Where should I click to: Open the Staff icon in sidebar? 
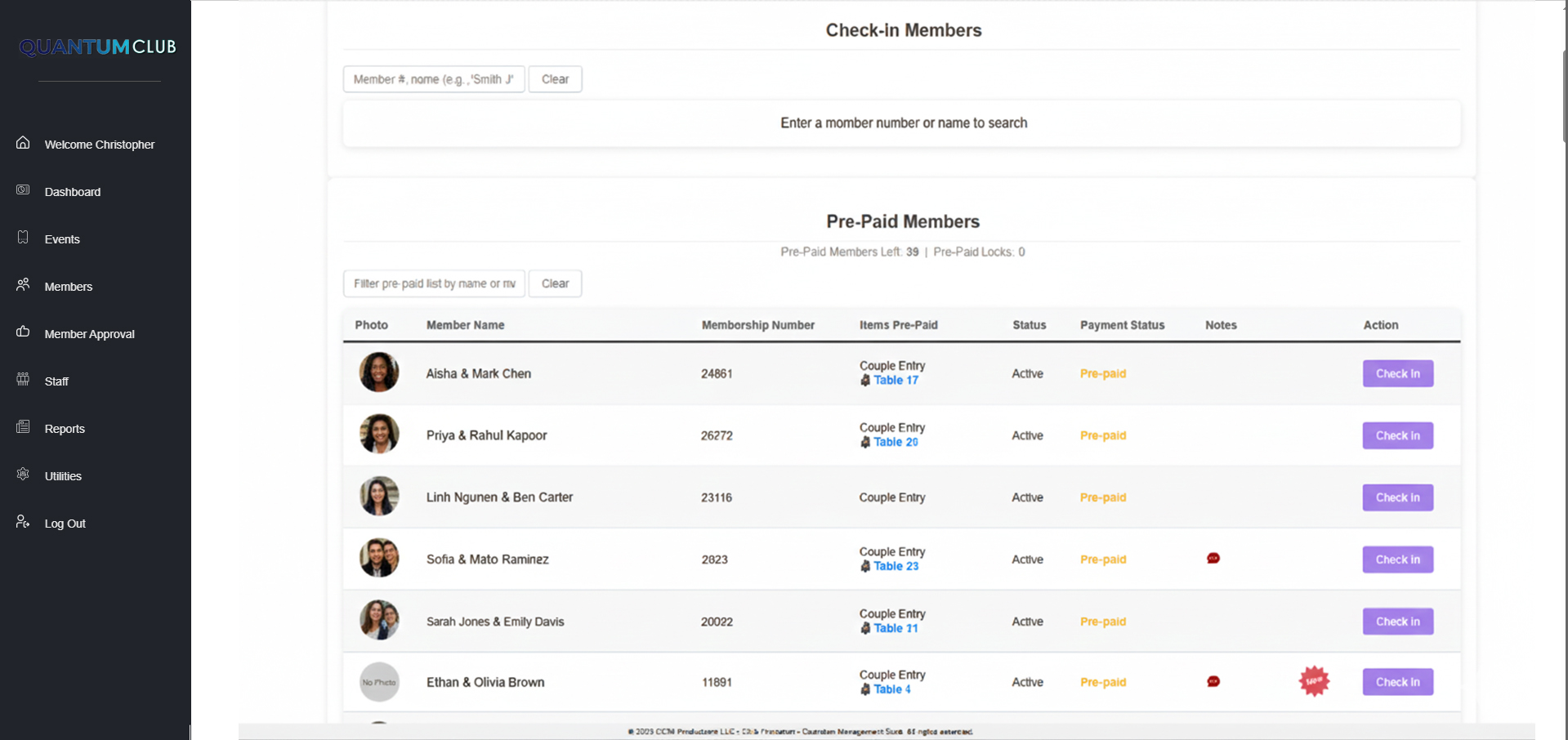coord(23,380)
